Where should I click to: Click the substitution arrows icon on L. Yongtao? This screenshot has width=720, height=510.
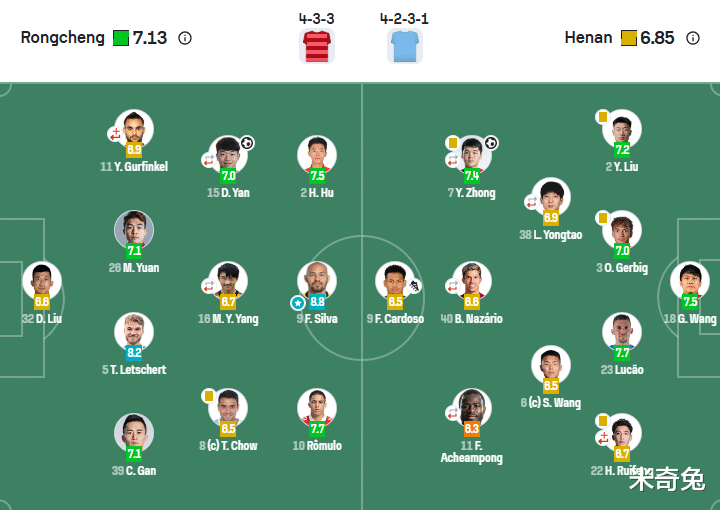point(532,202)
